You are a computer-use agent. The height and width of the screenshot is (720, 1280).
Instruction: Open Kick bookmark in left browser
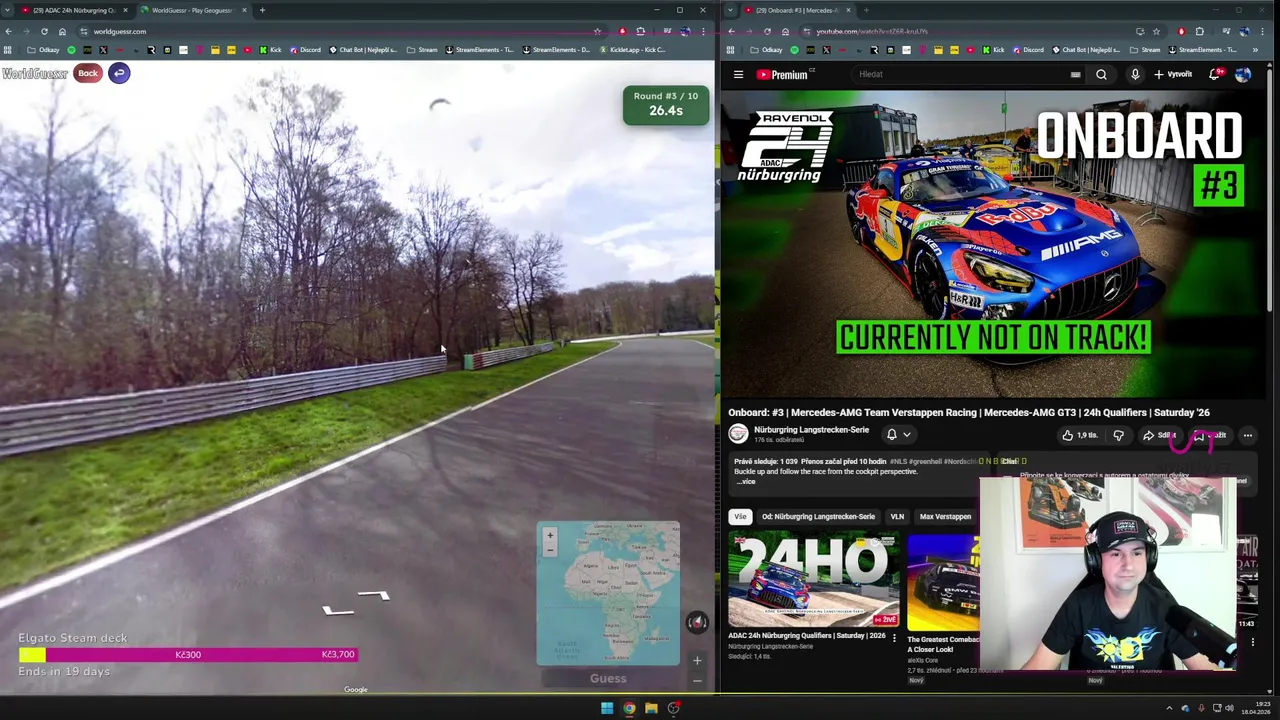point(270,50)
